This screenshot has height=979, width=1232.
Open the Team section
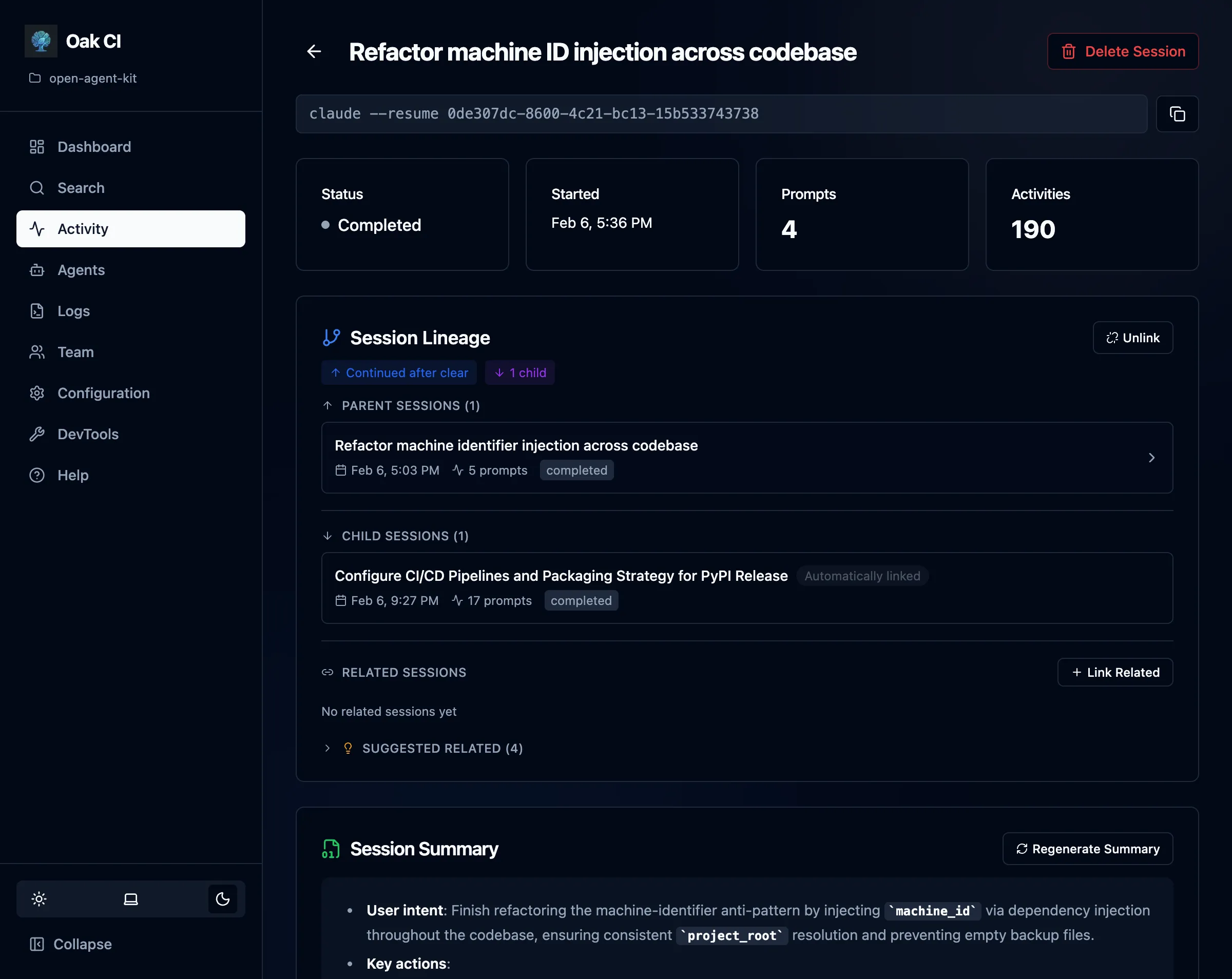click(75, 352)
